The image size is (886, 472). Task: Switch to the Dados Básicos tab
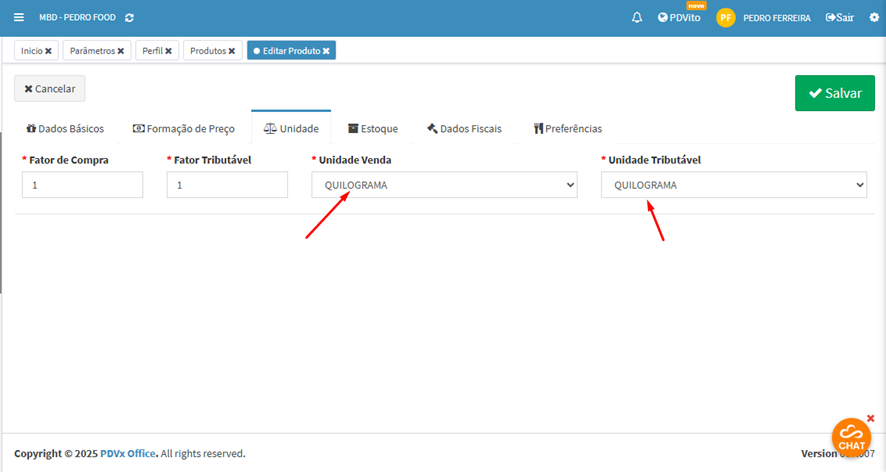click(65, 129)
